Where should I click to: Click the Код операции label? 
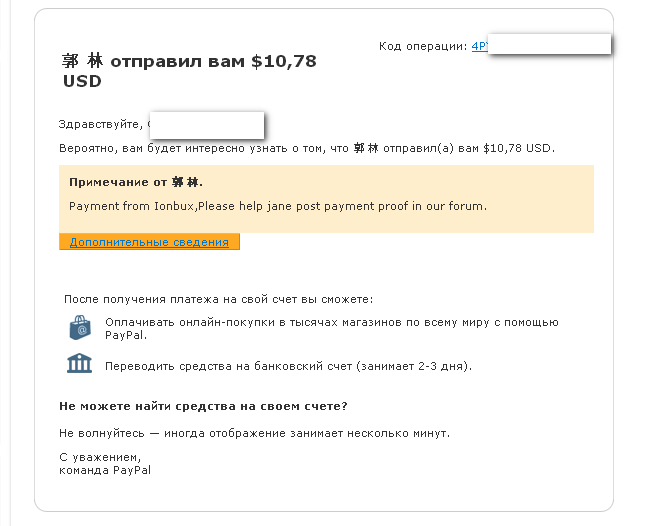click(423, 46)
